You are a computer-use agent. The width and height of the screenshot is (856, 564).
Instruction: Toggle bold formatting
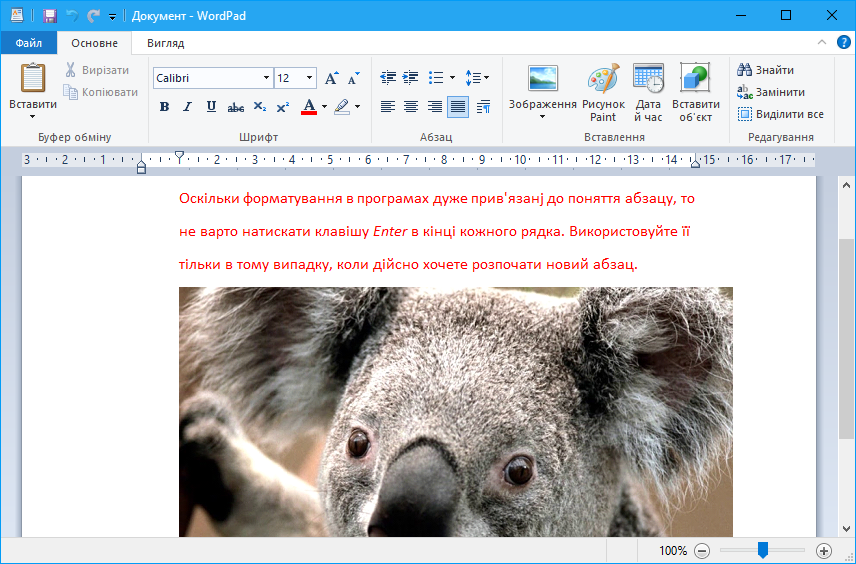[164, 106]
